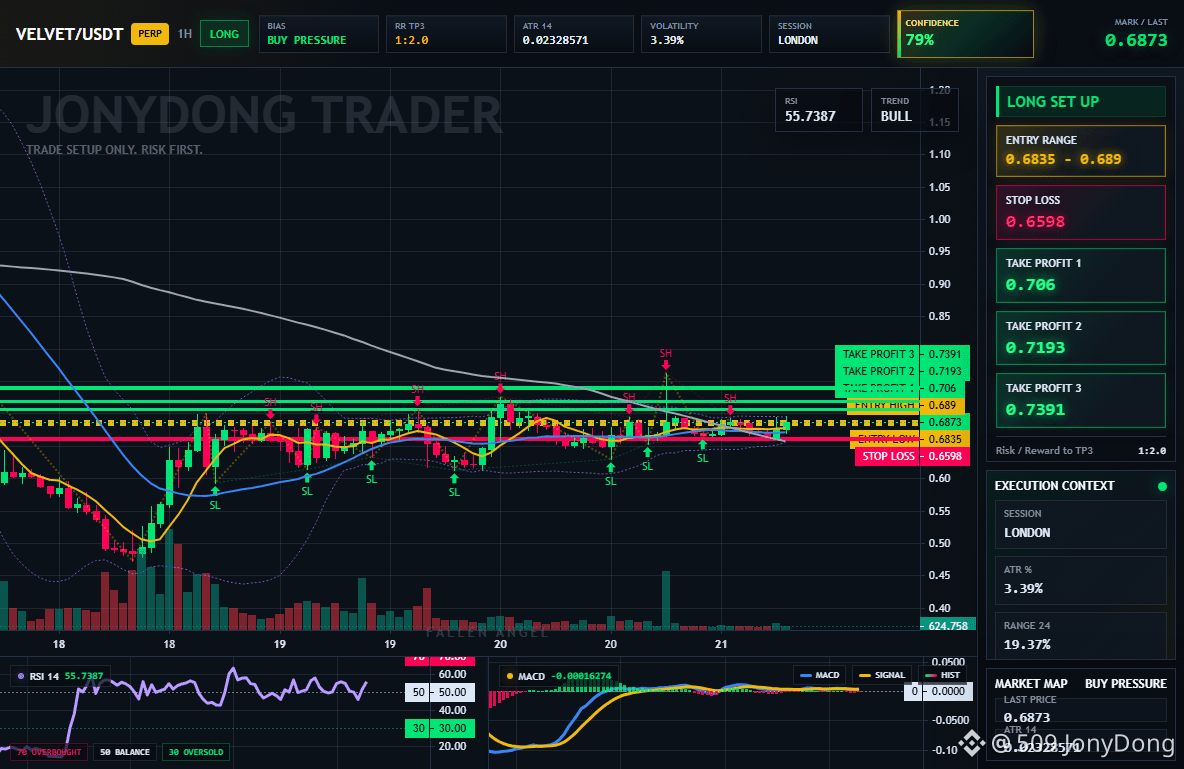The width and height of the screenshot is (1184, 769).
Task: Click the RSI 50.00 level tag
Action: [x=440, y=692]
